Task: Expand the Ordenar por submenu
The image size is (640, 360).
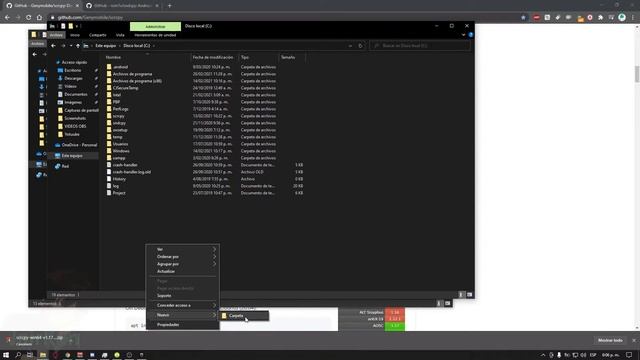Action: point(183,257)
